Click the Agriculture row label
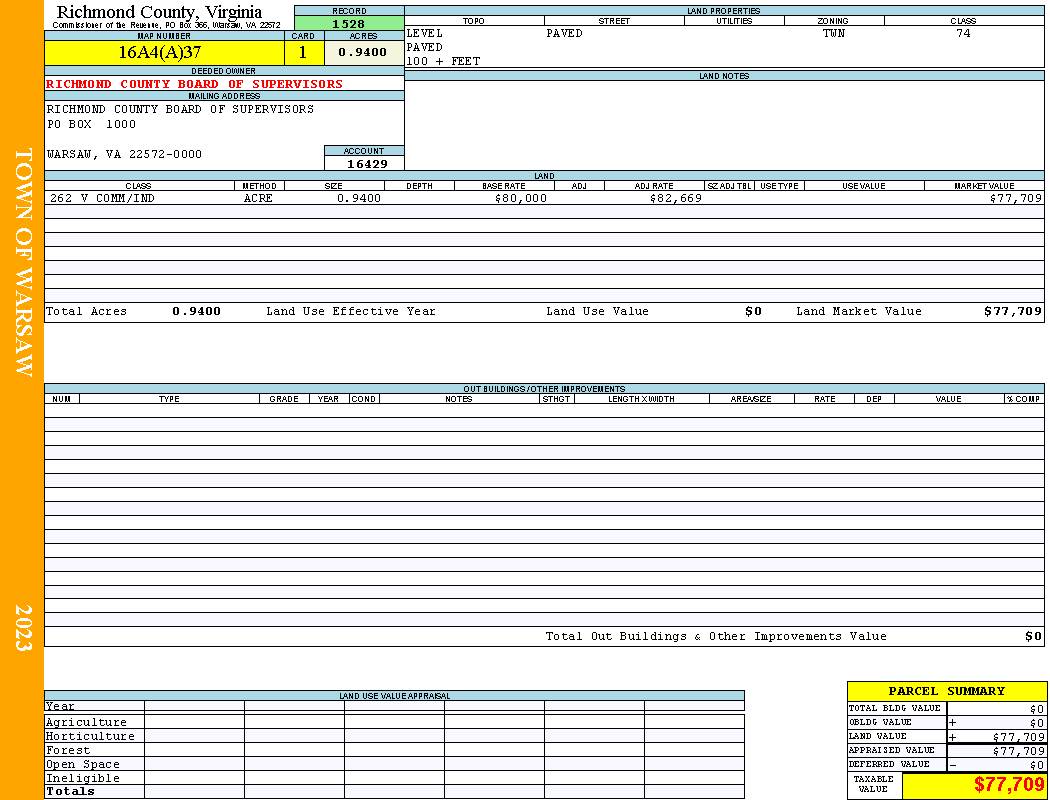The height and width of the screenshot is (800, 1050). tap(86, 722)
